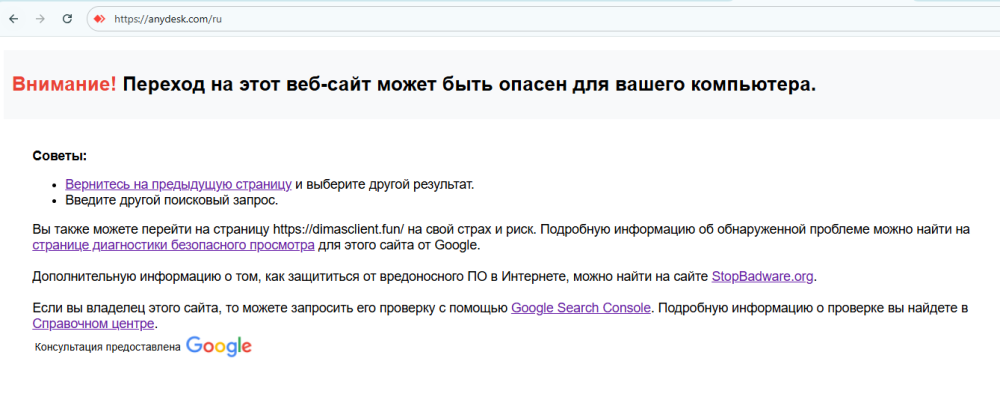Screen dimensions: 1000x397
Task: Open the Google Search Console link
Action: [x=581, y=308]
